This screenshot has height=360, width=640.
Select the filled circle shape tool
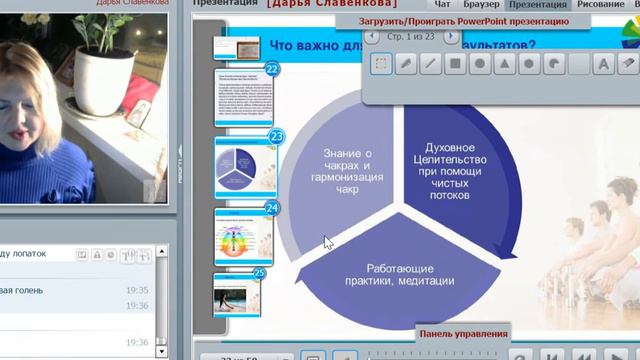[x=480, y=64]
